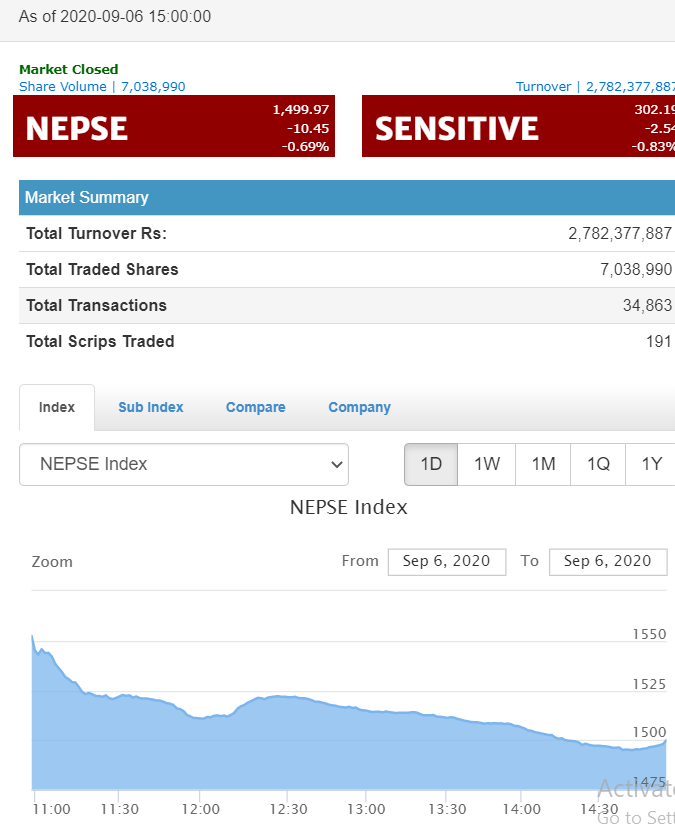Select the 1D range button
Screen dimensions: 675x829
point(431,464)
